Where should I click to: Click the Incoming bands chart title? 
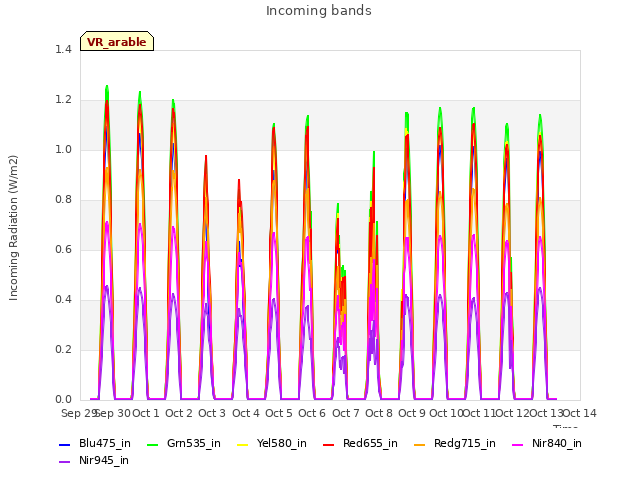pyautogui.click(x=319, y=11)
